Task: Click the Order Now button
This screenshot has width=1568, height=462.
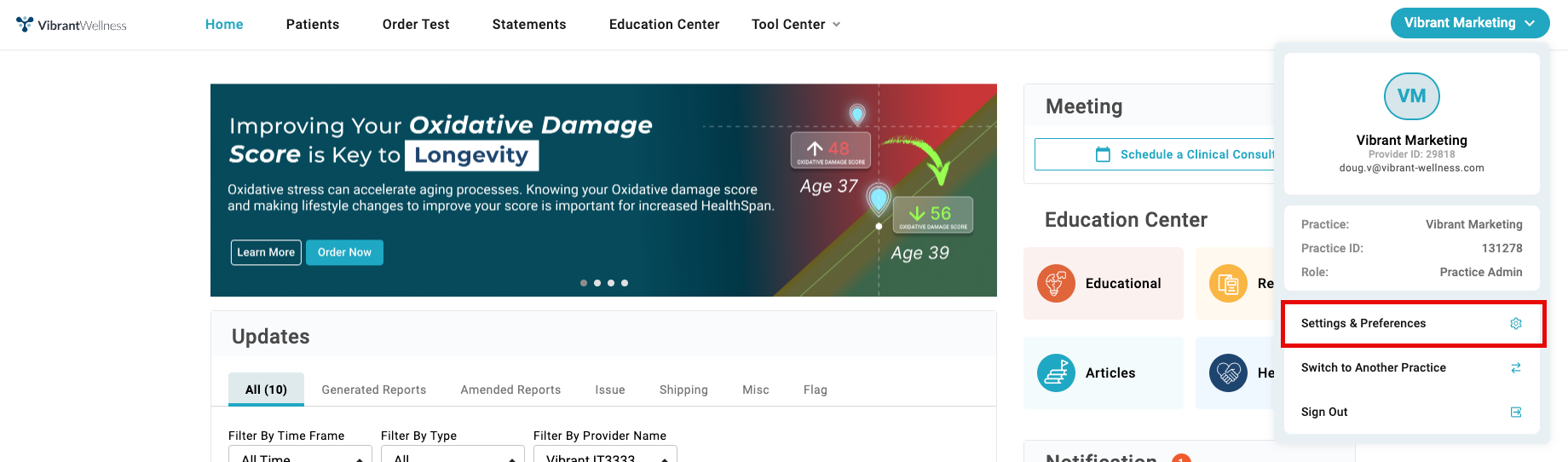Action: click(x=344, y=252)
